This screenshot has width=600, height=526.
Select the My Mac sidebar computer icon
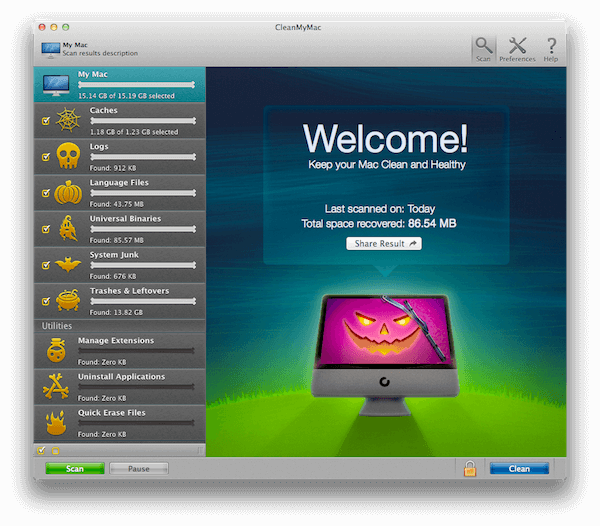click(x=56, y=85)
